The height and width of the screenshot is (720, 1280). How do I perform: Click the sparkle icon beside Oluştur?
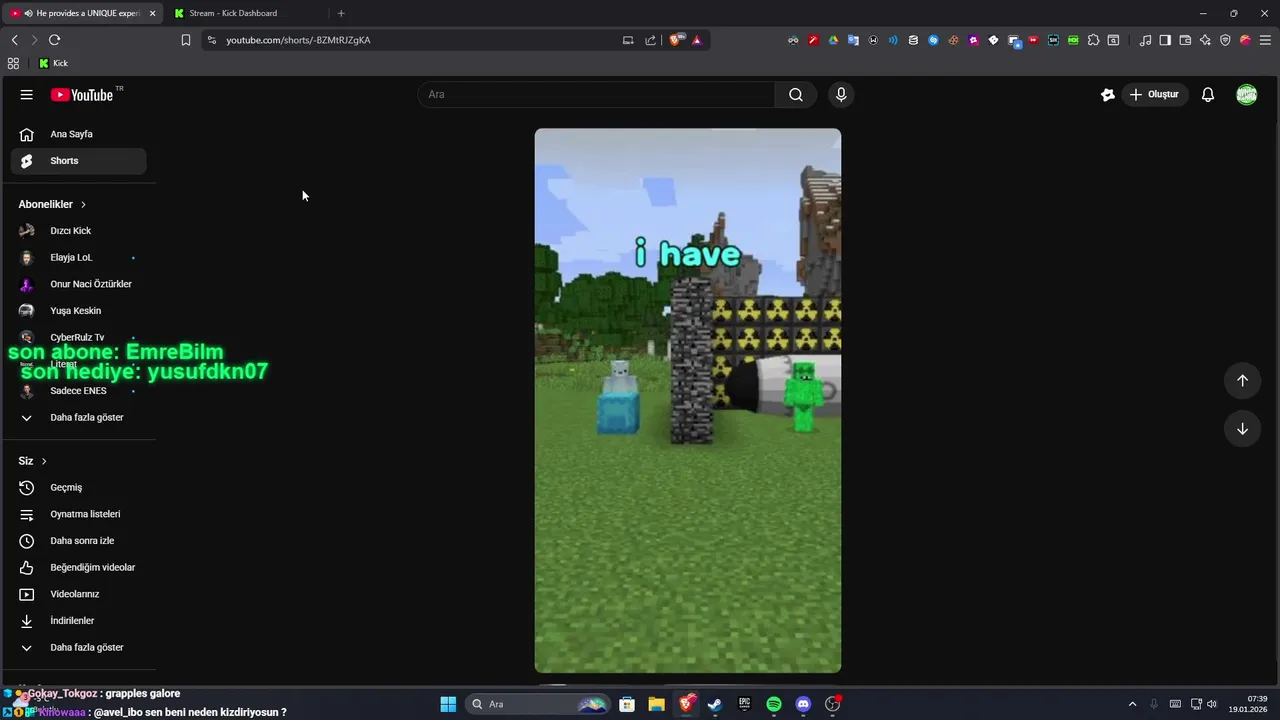point(1107,94)
